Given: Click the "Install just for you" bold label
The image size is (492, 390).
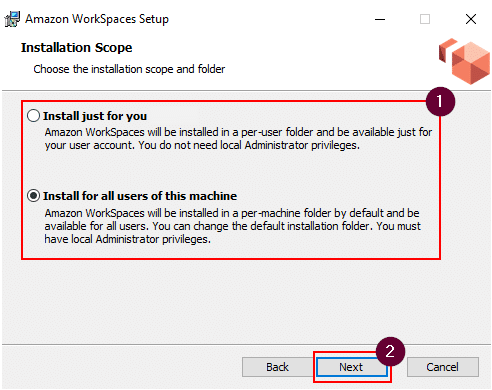Looking at the screenshot, I should pyautogui.click(x=95, y=116).
